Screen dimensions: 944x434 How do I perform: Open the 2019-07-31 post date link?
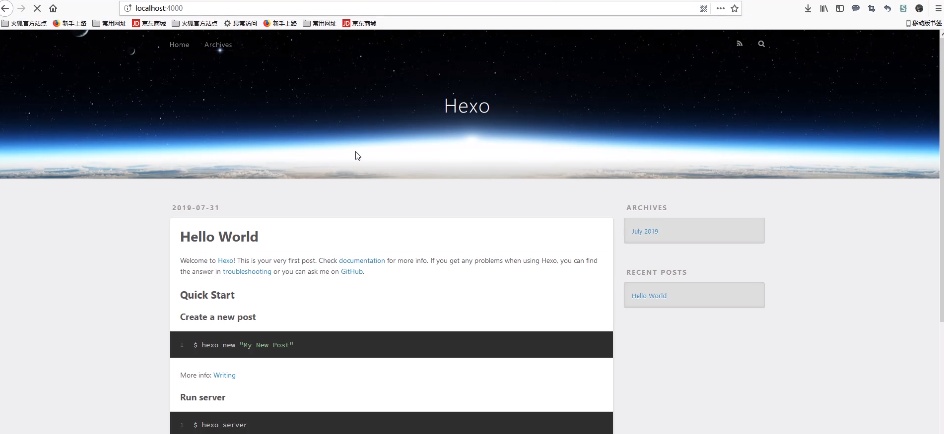pos(196,208)
